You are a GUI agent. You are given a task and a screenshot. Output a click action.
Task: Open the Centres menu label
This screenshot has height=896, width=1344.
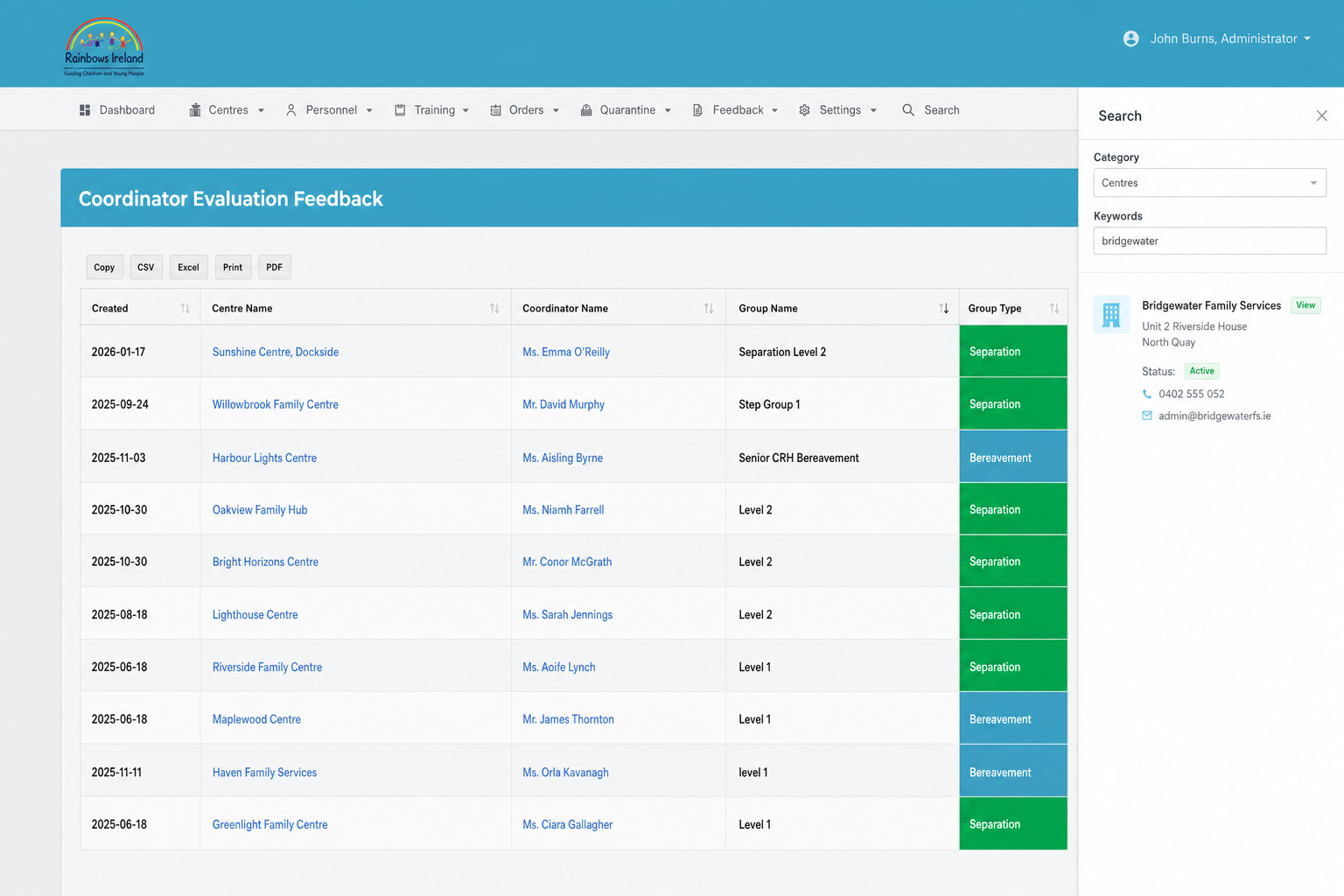228,110
